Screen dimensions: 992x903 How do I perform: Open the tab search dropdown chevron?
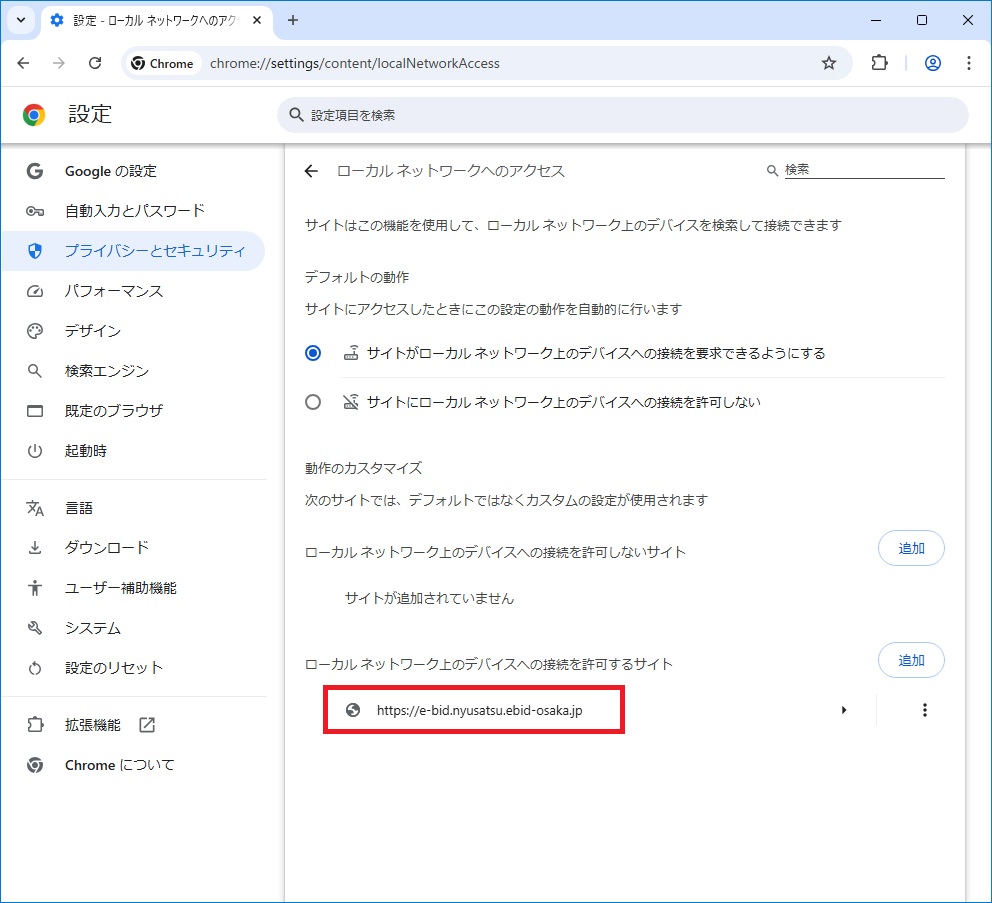[x=20, y=20]
